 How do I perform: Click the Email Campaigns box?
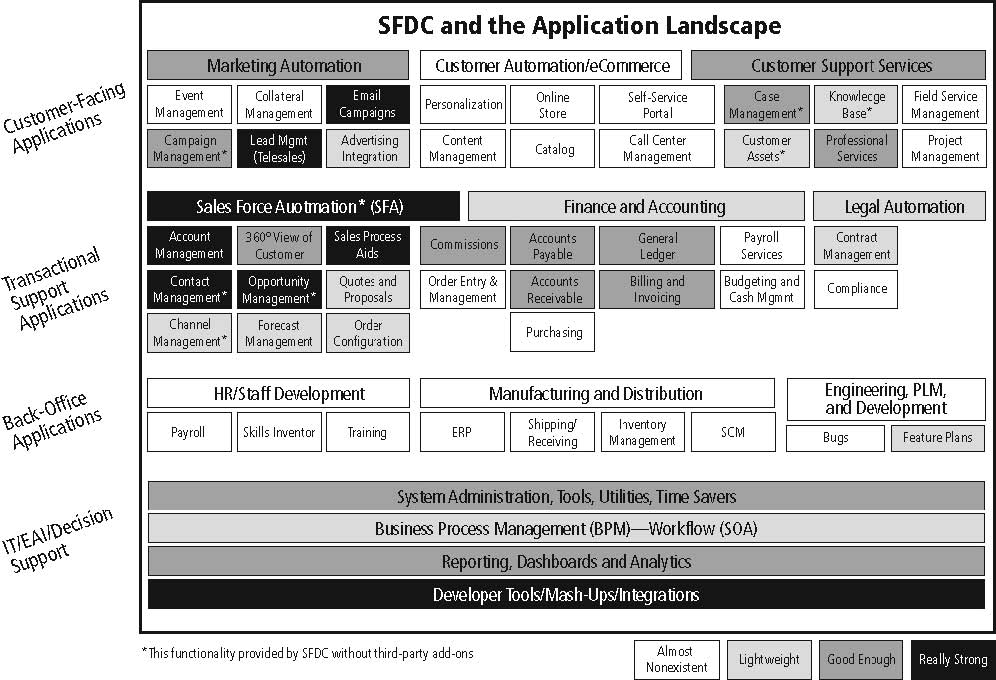[x=367, y=105]
